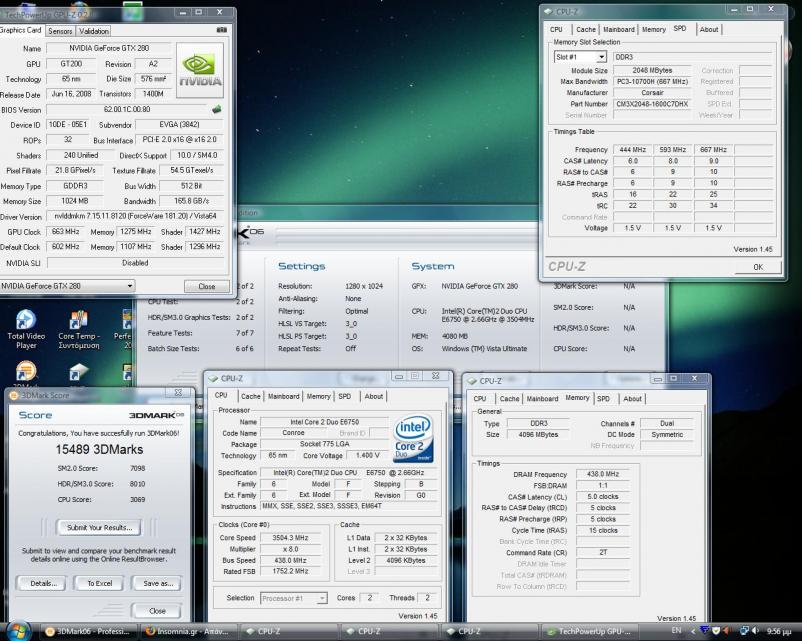802x641 pixels.
Task: Switch to the Validation tab in GPU-Z
Action: pos(94,31)
